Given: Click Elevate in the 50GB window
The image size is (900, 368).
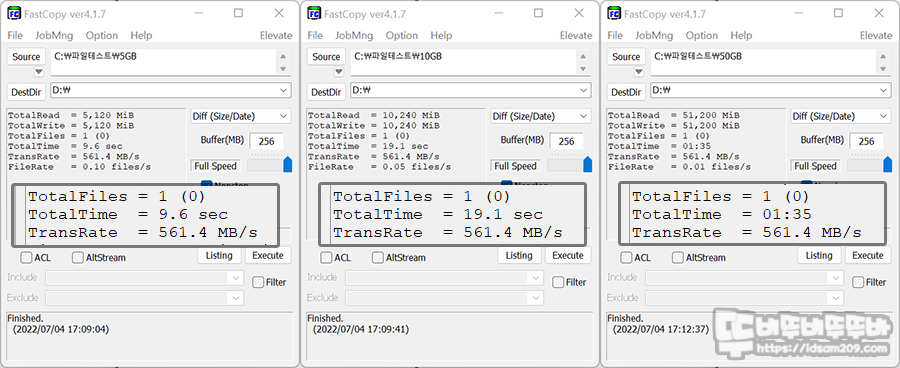Looking at the screenshot, I should click(876, 36).
